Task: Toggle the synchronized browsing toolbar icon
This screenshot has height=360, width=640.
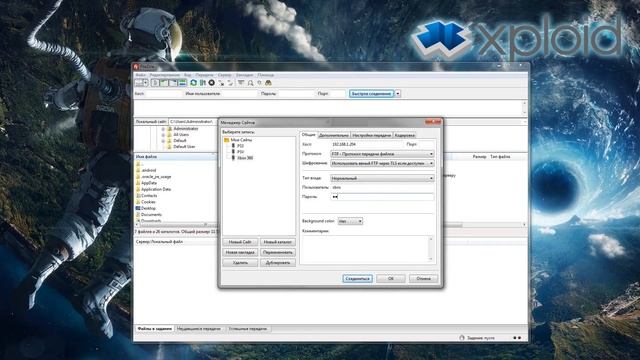Action: click(x=259, y=83)
